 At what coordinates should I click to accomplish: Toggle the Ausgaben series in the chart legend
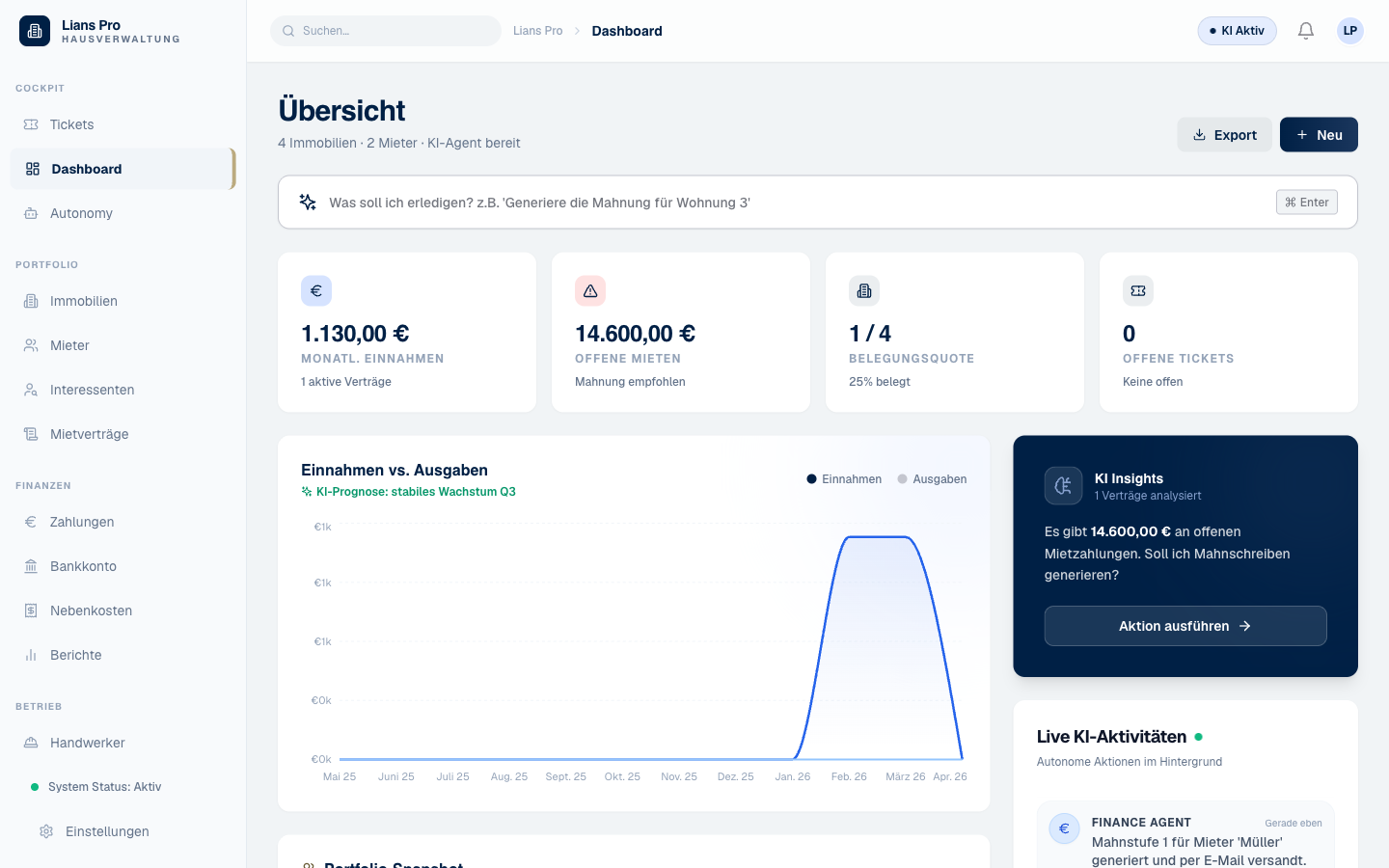[x=932, y=478]
